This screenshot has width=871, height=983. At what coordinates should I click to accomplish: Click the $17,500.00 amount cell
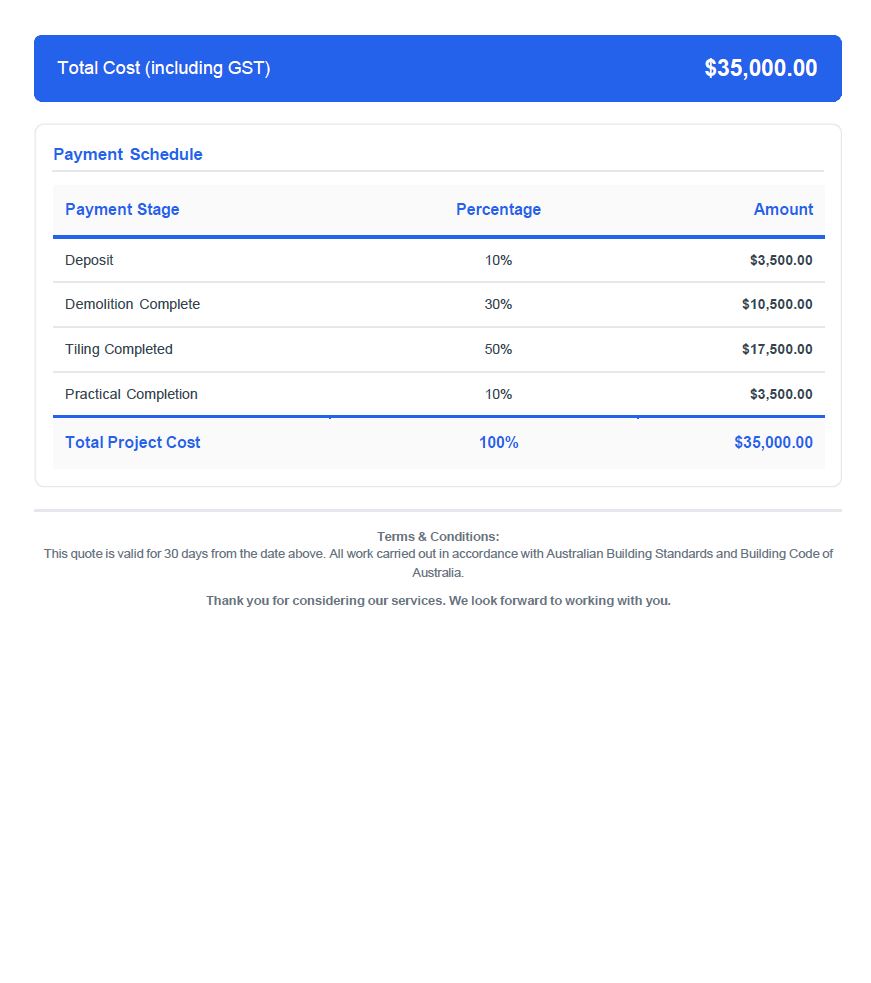pyautogui.click(x=776, y=349)
